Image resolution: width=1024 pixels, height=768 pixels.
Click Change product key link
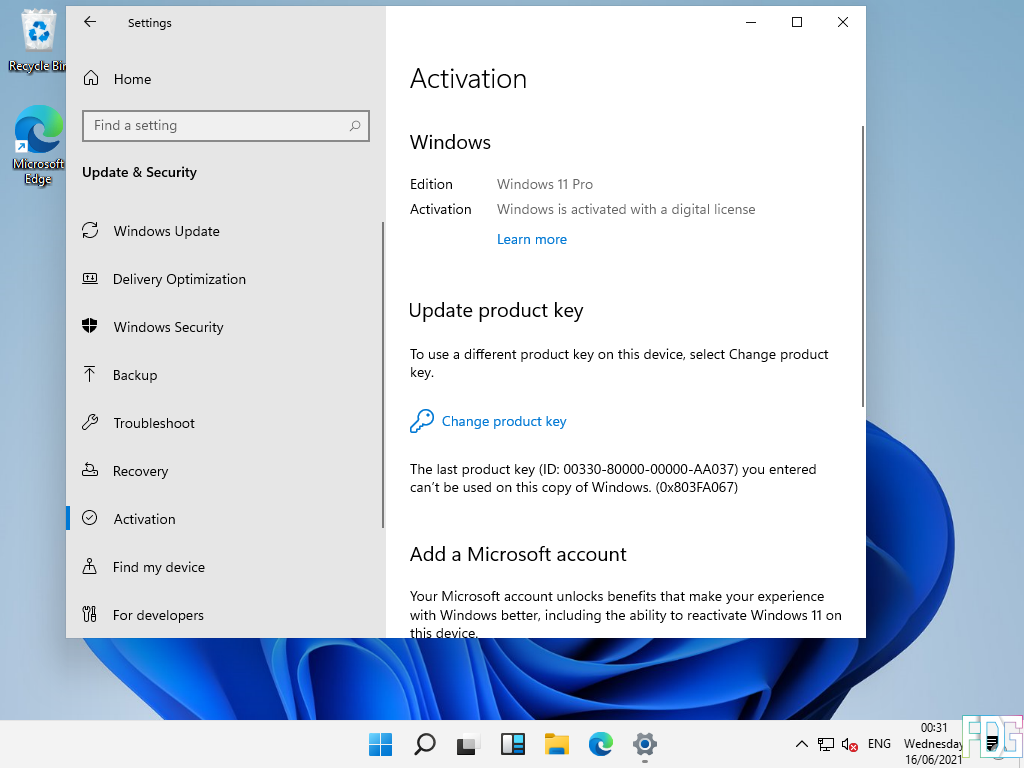click(504, 421)
